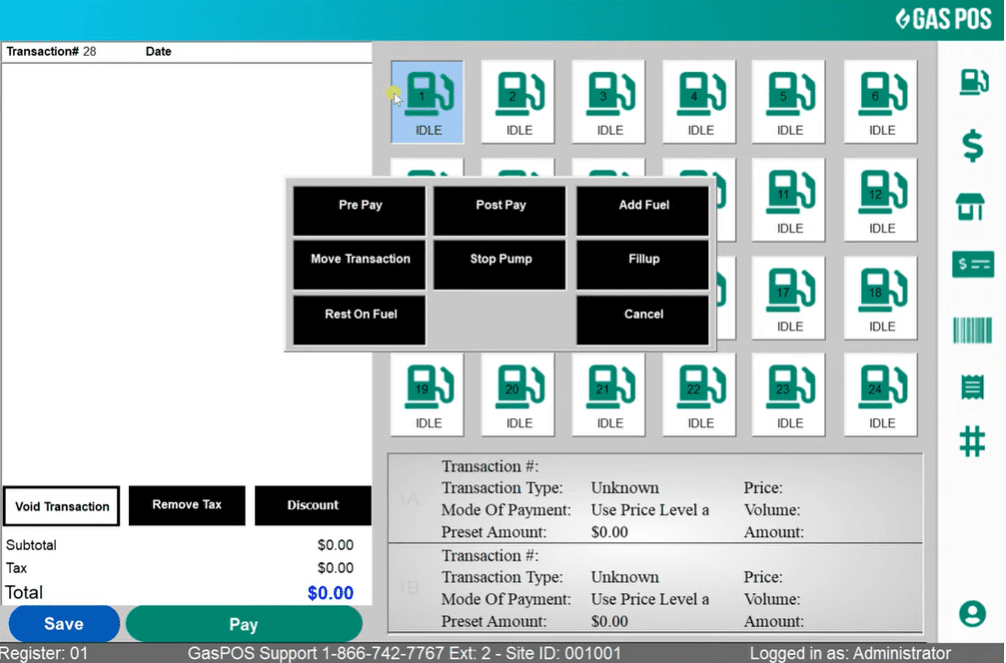Click the blue Save button
The image size is (1006, 663).
pyautogui.click(x=63, y=623)
